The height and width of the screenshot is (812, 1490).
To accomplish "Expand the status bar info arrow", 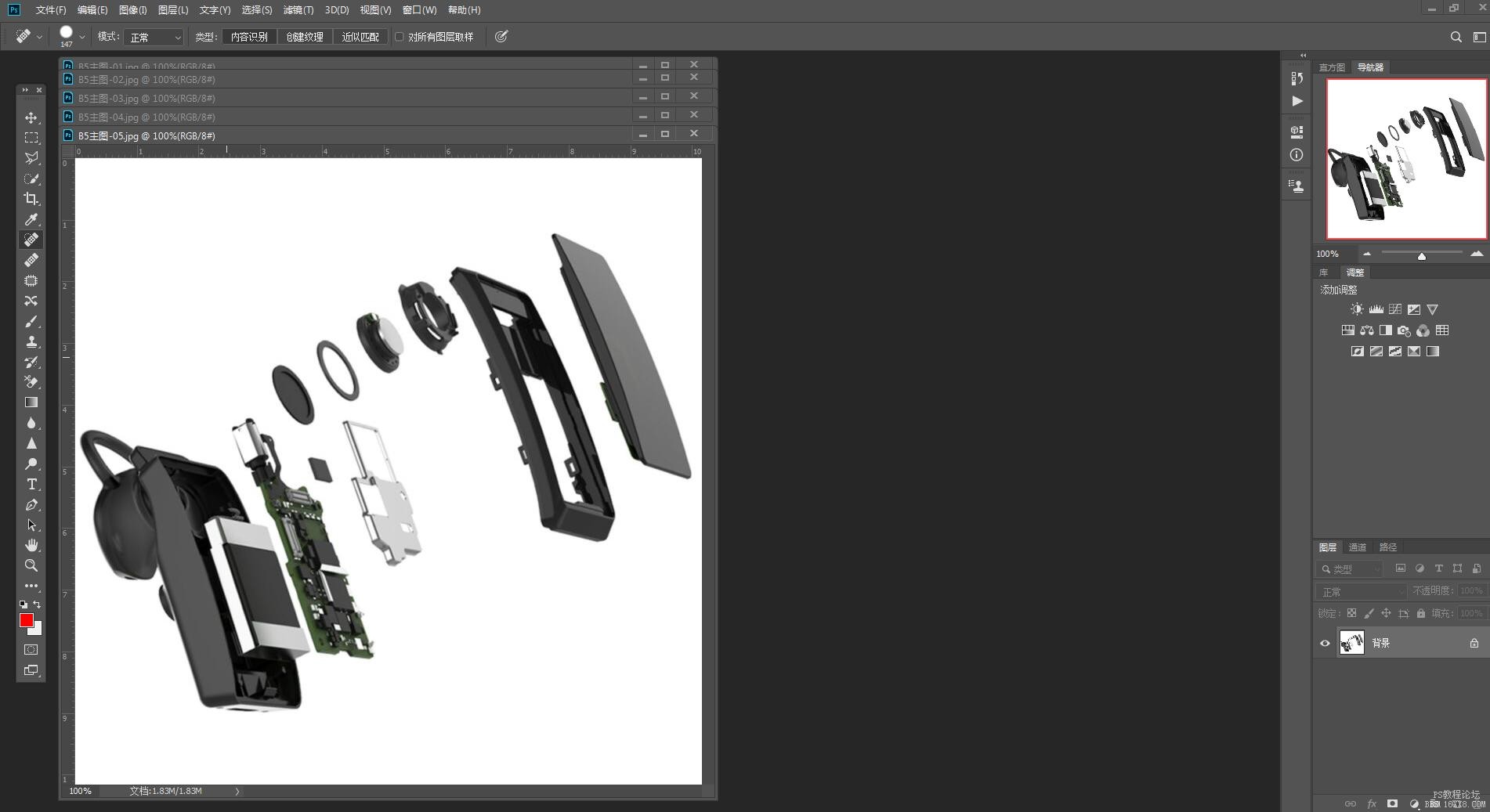I will pyautogui.click(x=237, y=792).
